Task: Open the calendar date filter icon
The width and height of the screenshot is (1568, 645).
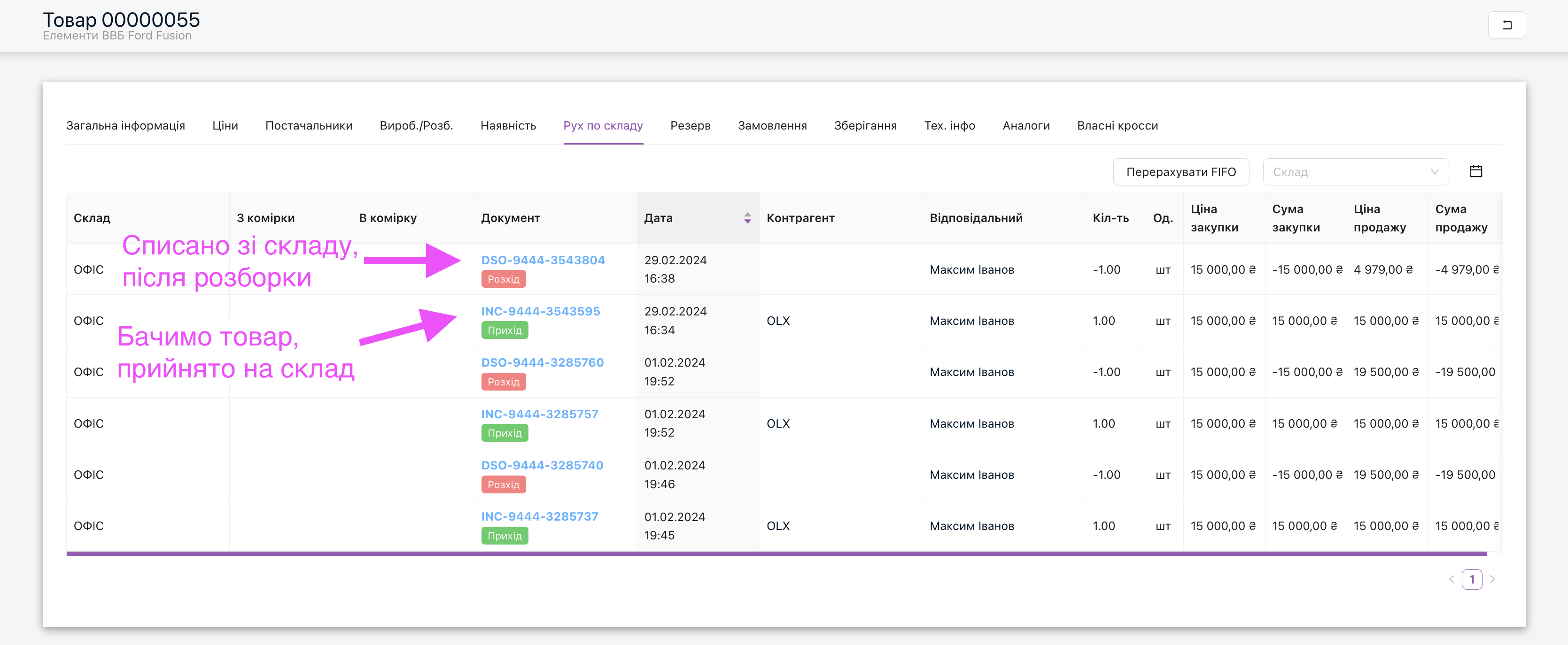Action: [x=1475, y=172]
